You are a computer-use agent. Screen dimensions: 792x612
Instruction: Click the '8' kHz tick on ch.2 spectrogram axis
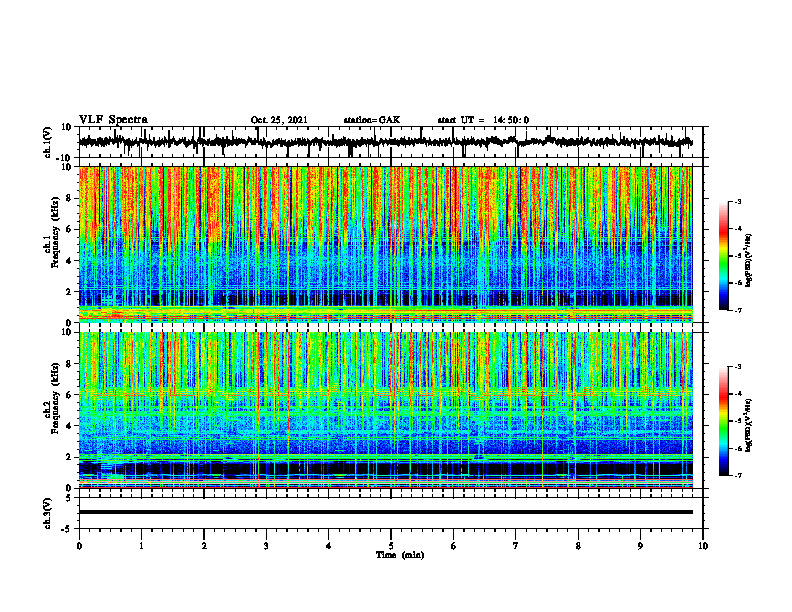(70, 364)
